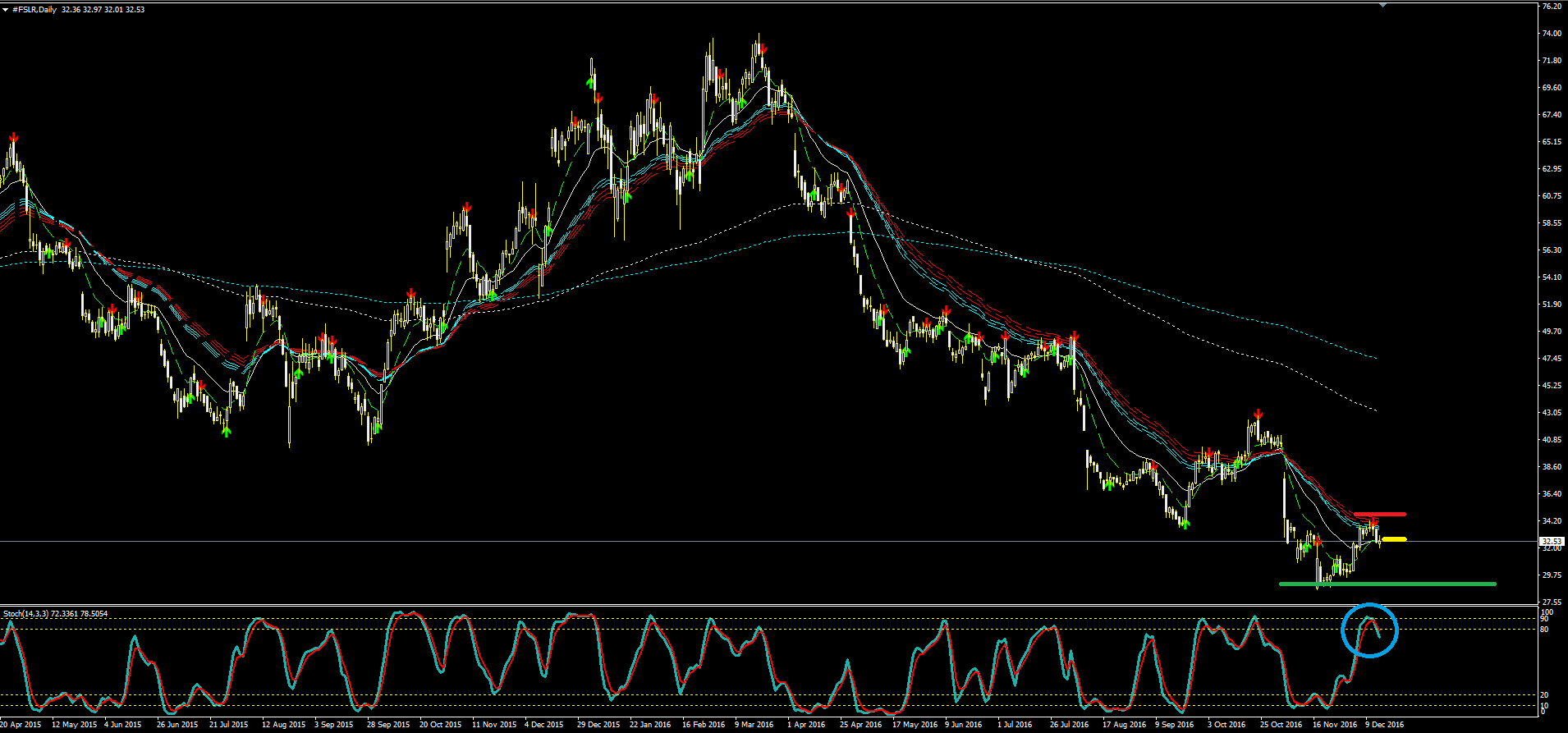The image size is (1568, 733).
Task: Click the 34.20 price axis label
Action: point(1552,521)
